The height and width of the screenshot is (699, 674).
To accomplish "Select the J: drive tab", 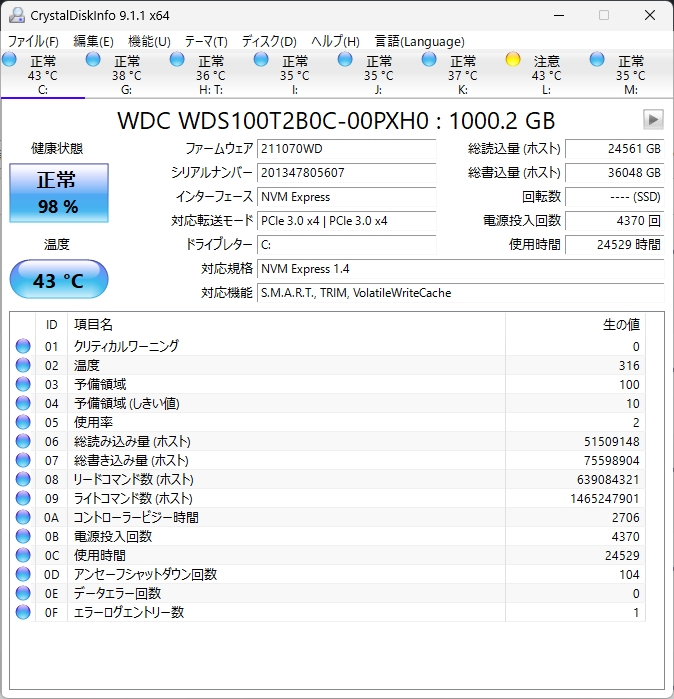I will point(378,74).
